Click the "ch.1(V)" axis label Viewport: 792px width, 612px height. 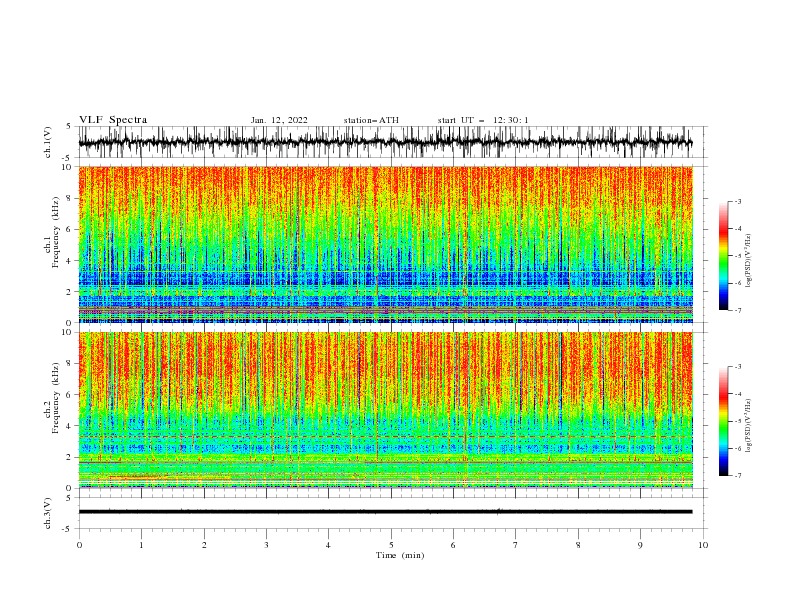click(48, 142)
